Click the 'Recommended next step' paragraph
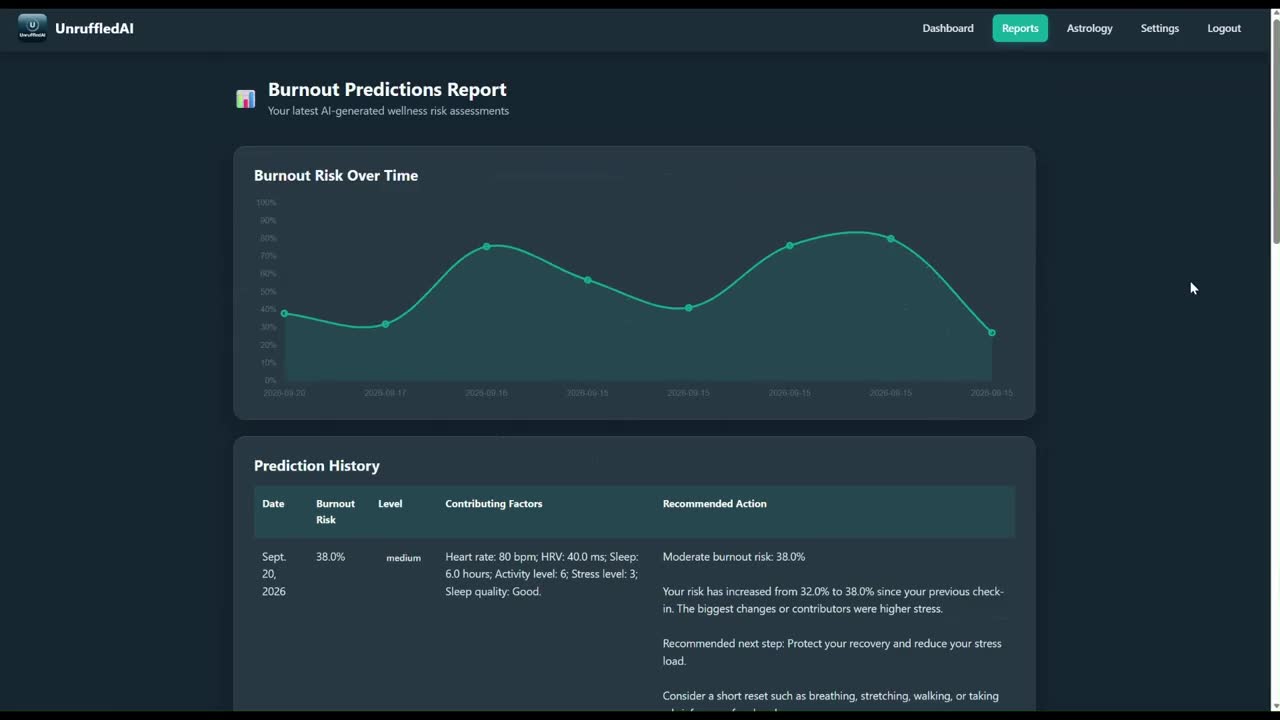The height and width of the screenshot is (720, 1280). 832,652
